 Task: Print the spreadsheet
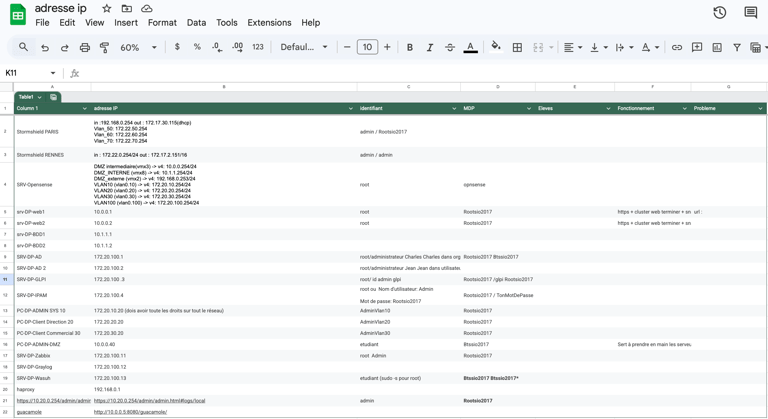coord(85,48)
